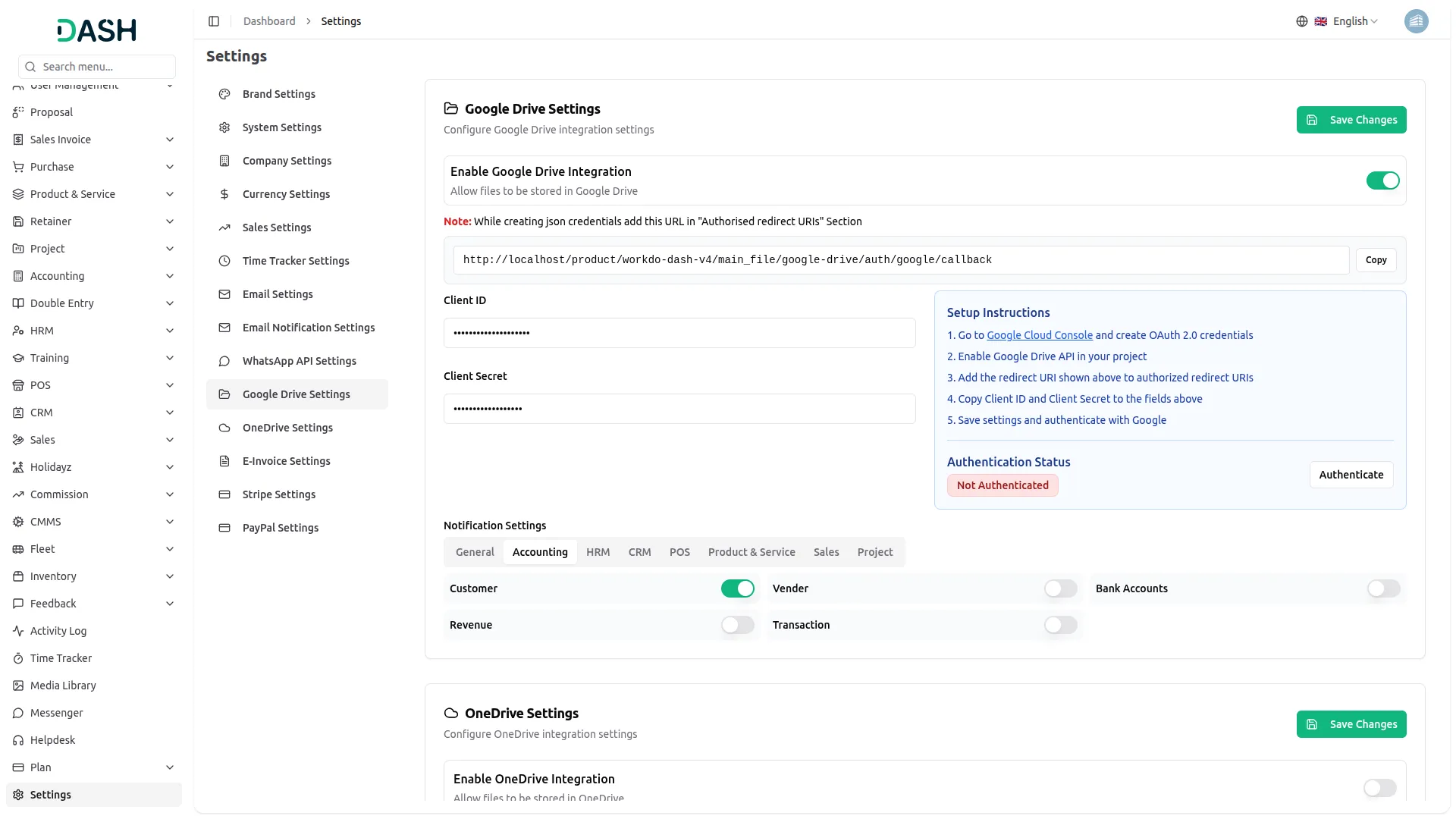Disable Google Drive Integration toggle

(1382, 180)
